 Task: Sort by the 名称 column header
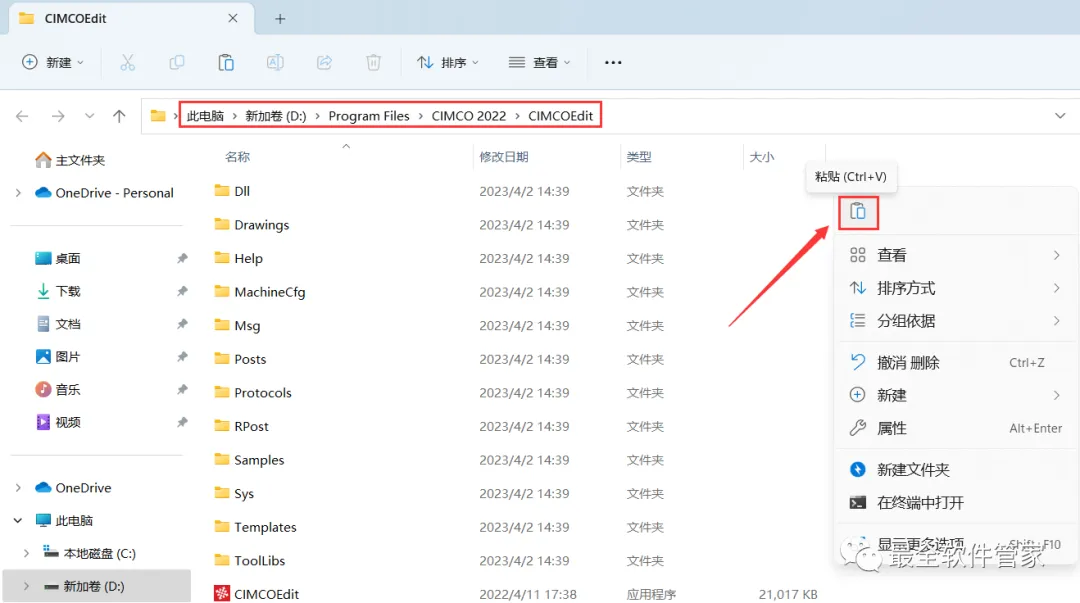238,157
